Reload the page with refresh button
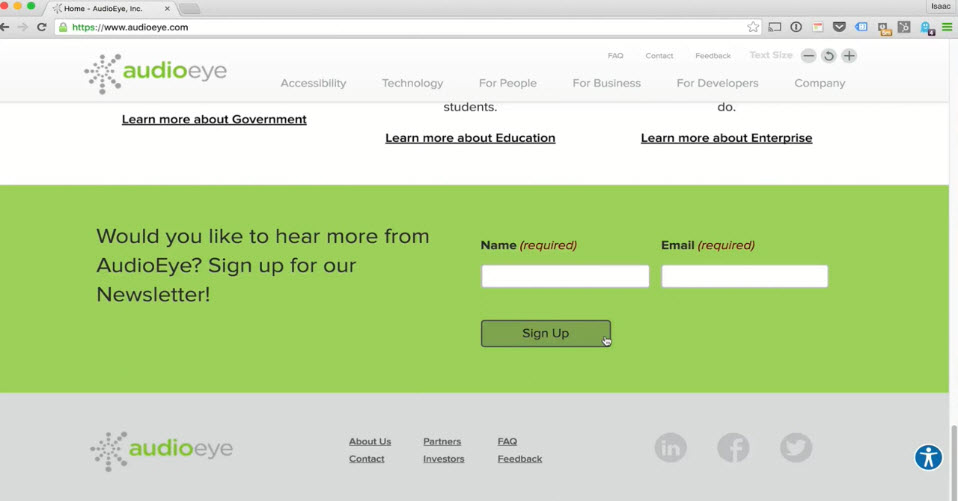 (41, 27)
